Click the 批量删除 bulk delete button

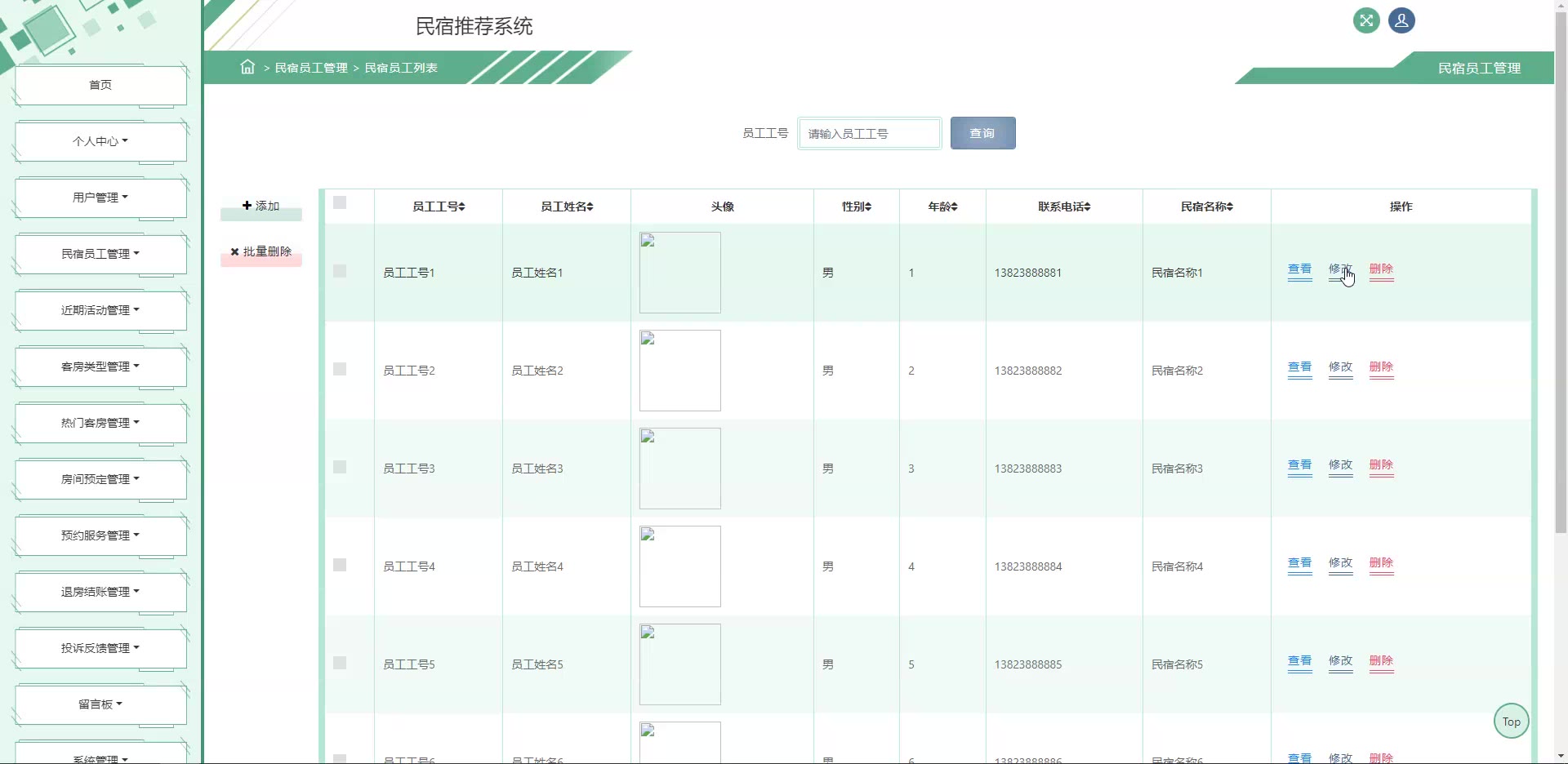click(x=261, y=251)
